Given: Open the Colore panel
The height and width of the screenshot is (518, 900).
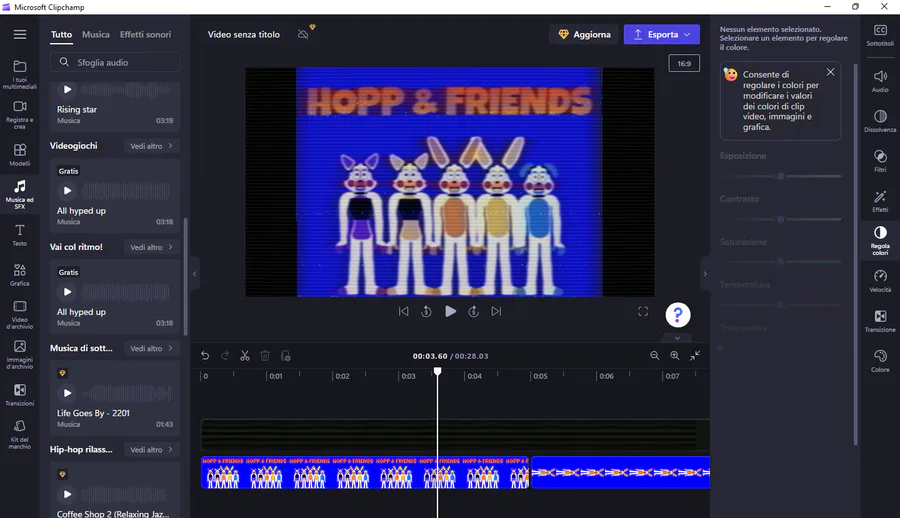Looking at the screenshot, I should coord(880,361).
